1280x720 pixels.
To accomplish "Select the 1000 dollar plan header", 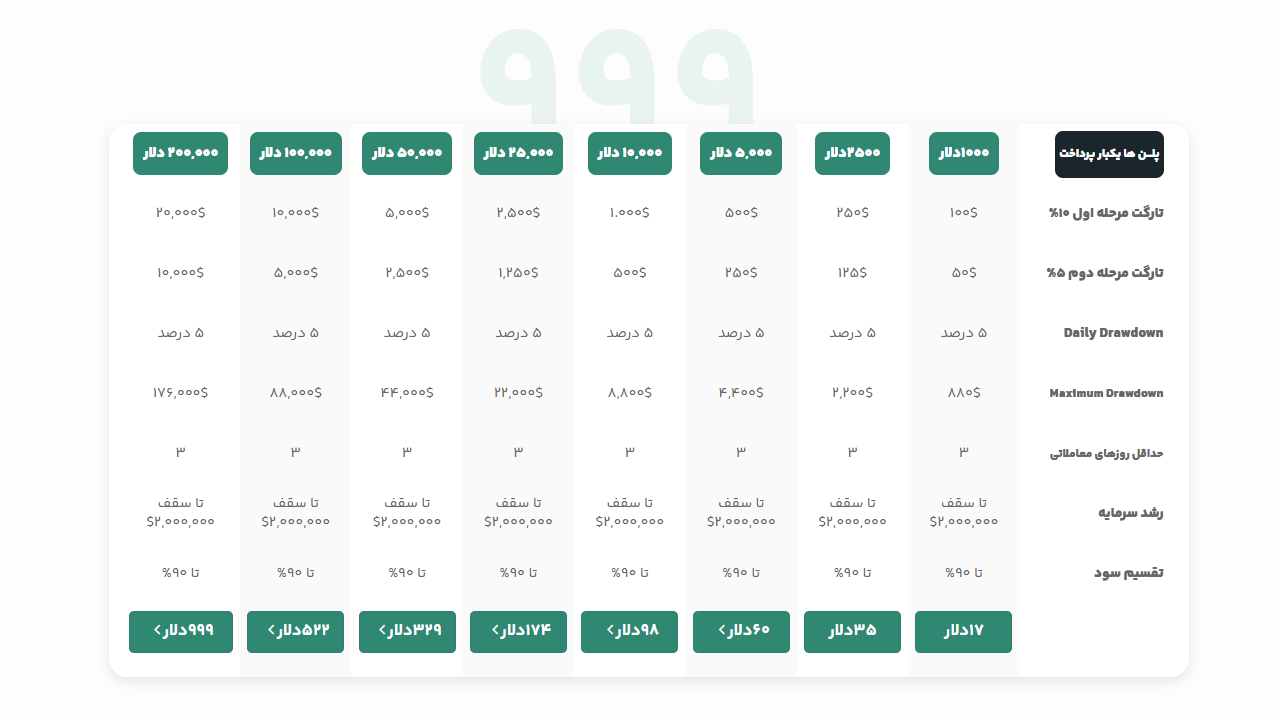I will pos(963,153).
